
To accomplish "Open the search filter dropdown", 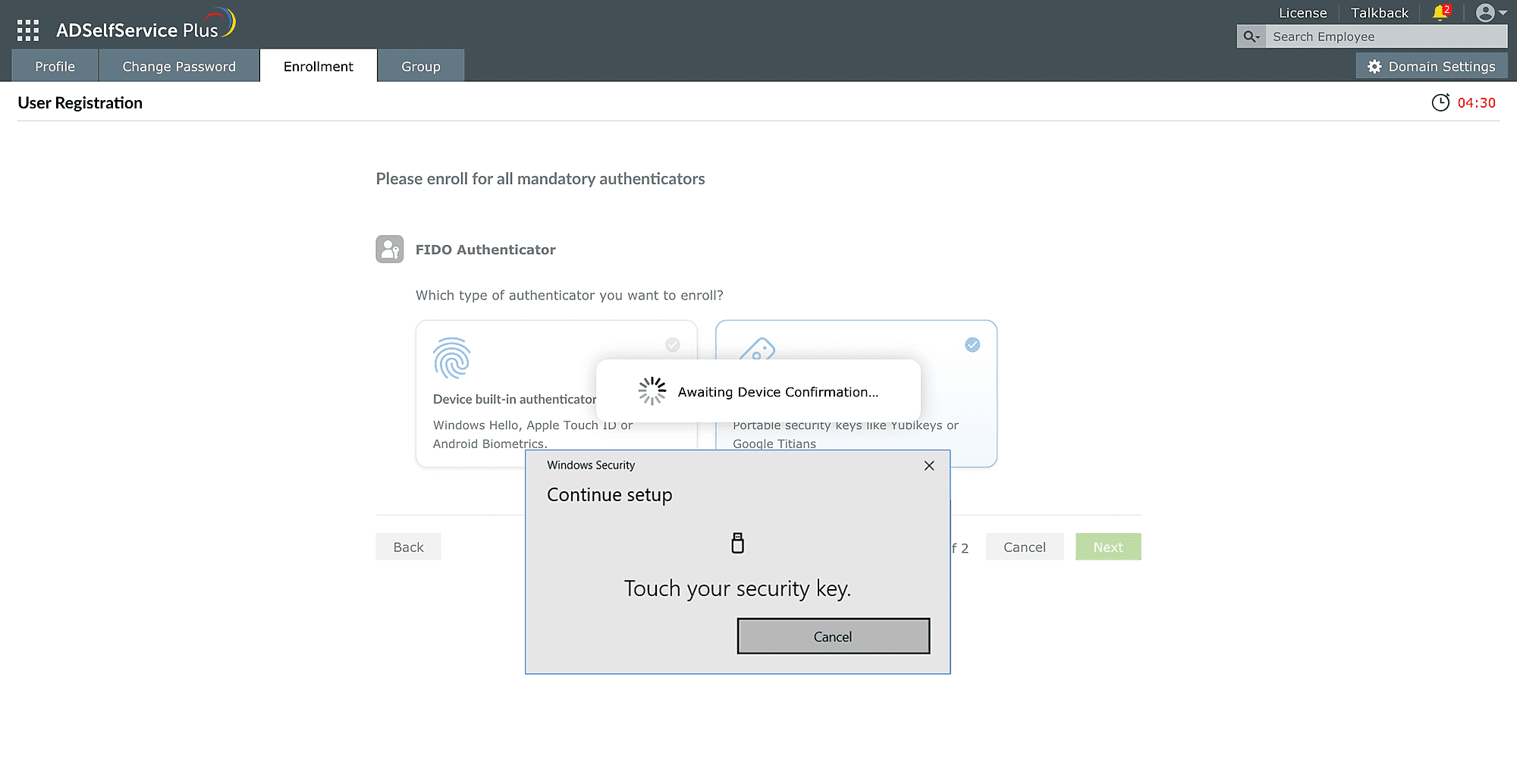I will coord(1258,36).
